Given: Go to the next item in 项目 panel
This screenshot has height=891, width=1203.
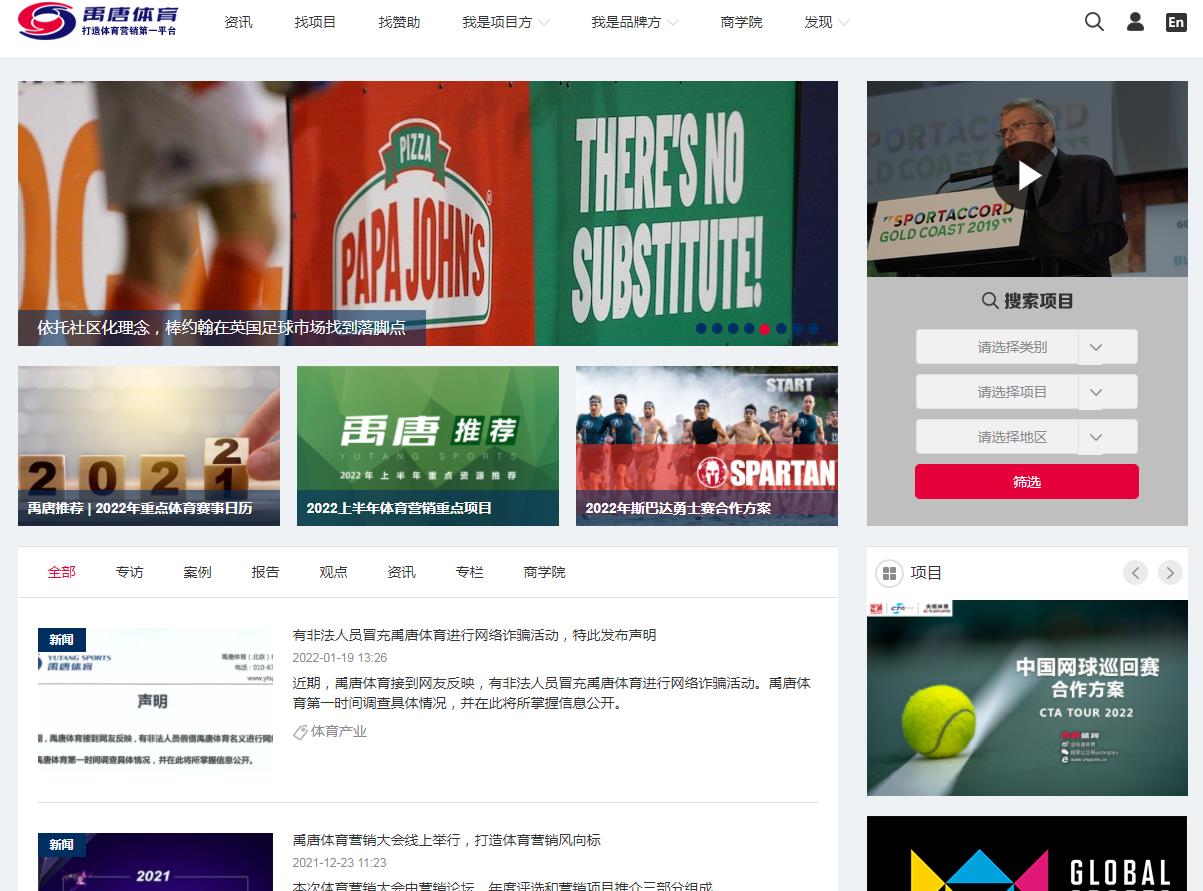Looking at the screenshot, I should coord(1170,572).
